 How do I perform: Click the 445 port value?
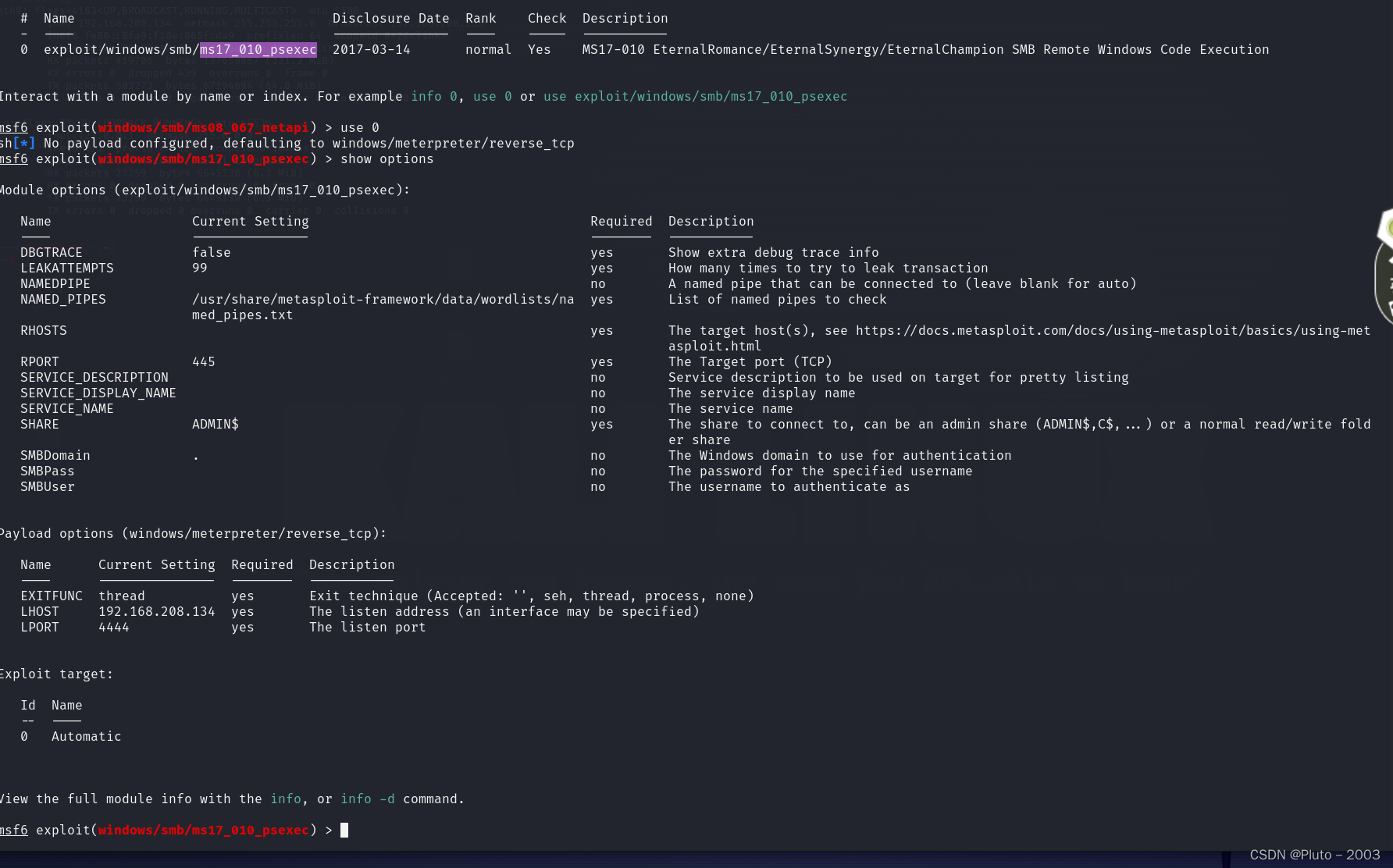click(204, 362)
